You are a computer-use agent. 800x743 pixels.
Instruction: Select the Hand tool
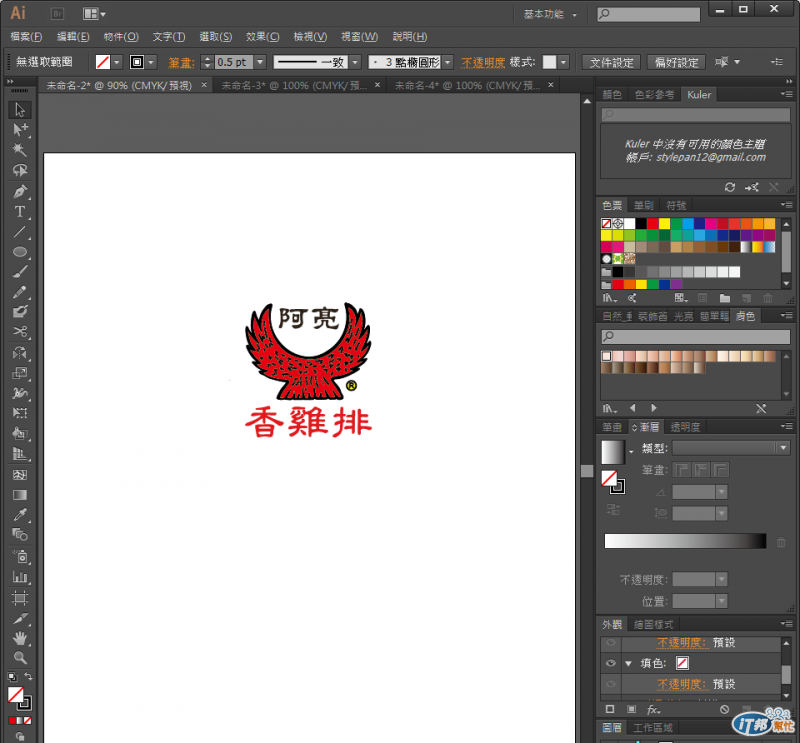19,638
